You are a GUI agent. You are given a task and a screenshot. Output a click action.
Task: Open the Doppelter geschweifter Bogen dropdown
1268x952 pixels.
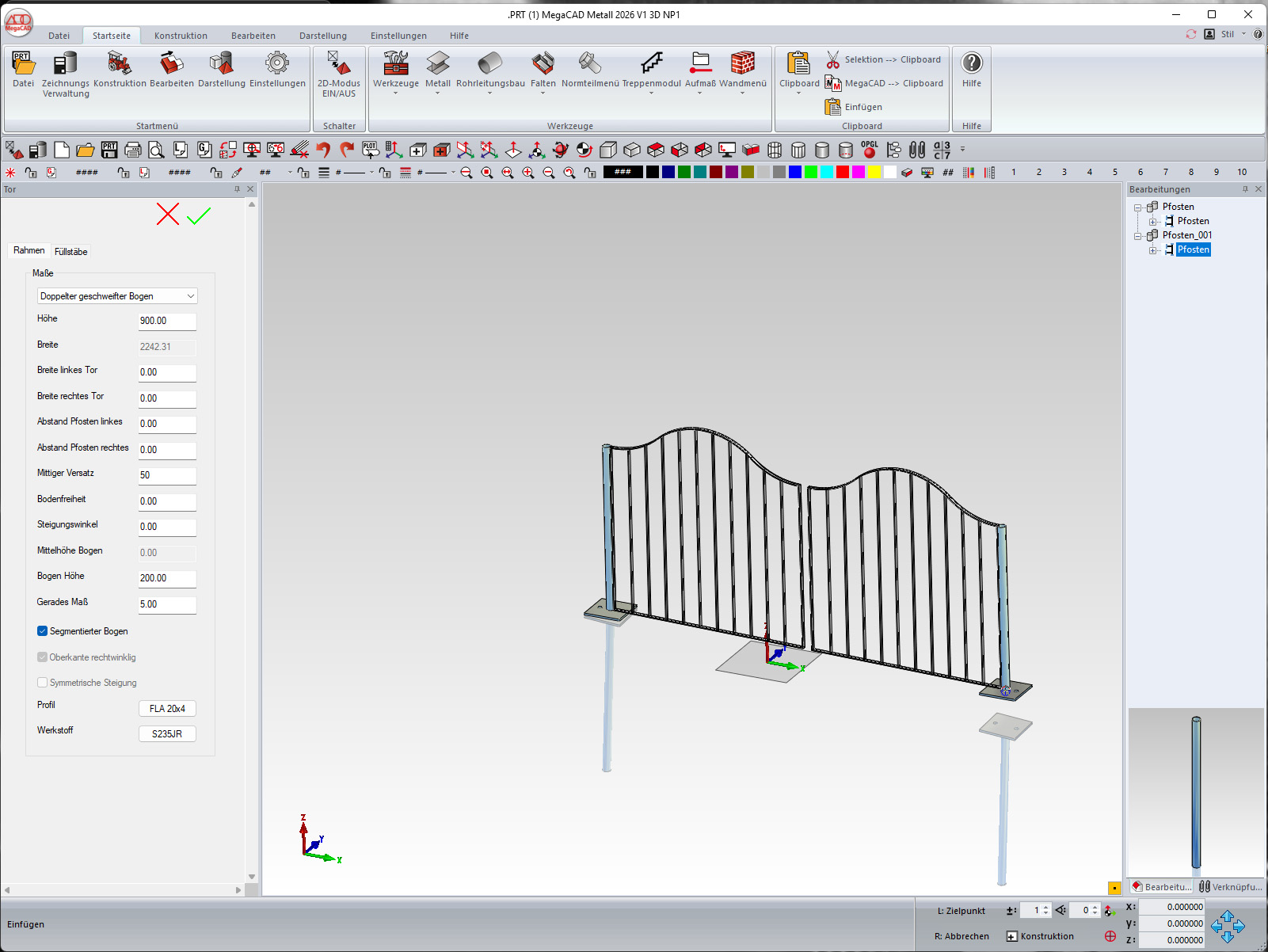tap(117, 296)
